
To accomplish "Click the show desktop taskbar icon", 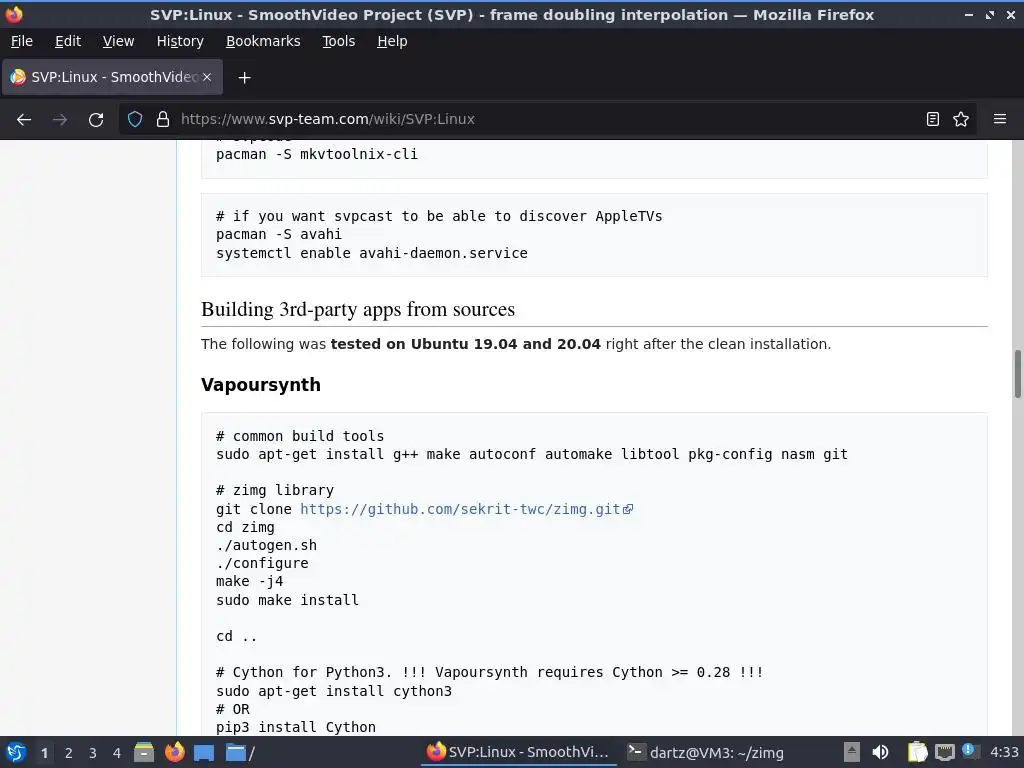I will (x=204, y=752).
